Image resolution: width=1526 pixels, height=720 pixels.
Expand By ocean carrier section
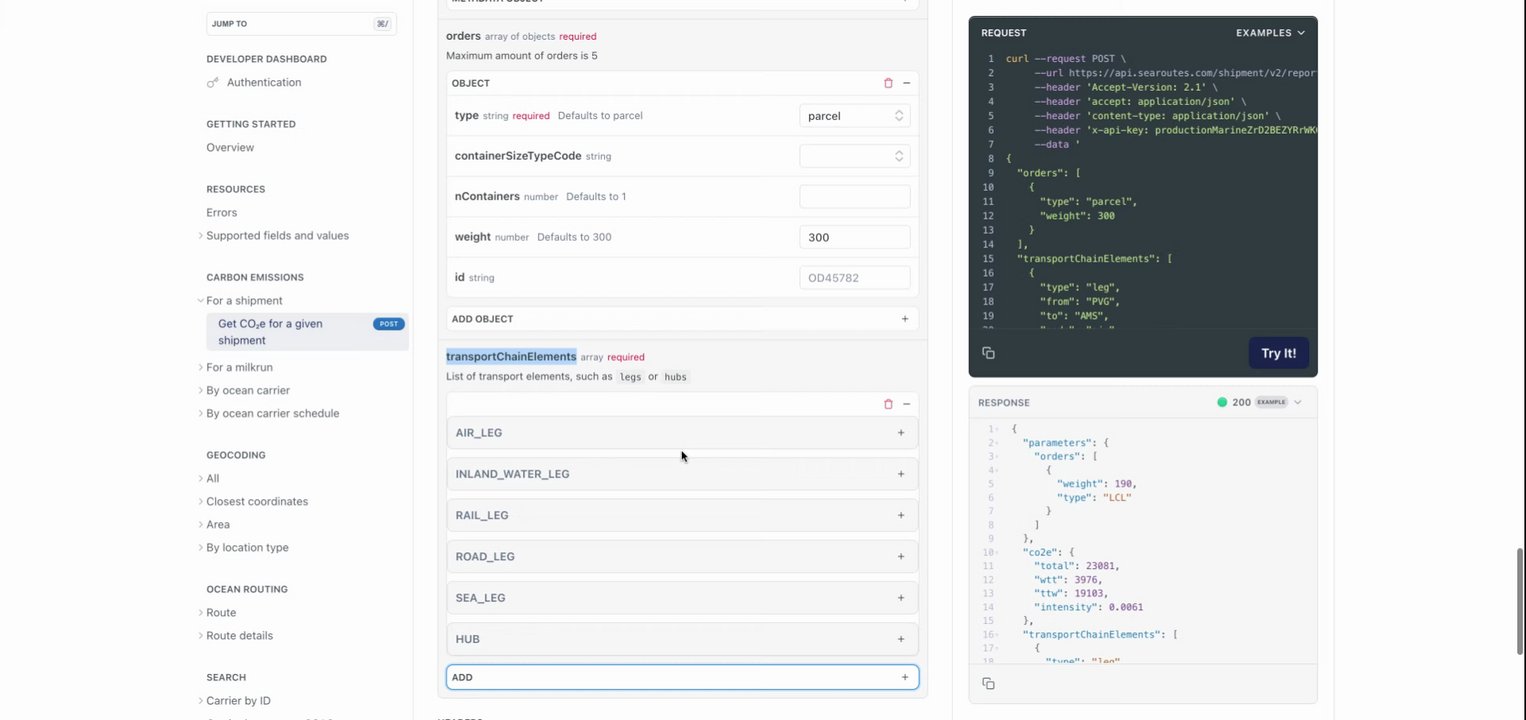pyautogui.click(x=248, y=390)
